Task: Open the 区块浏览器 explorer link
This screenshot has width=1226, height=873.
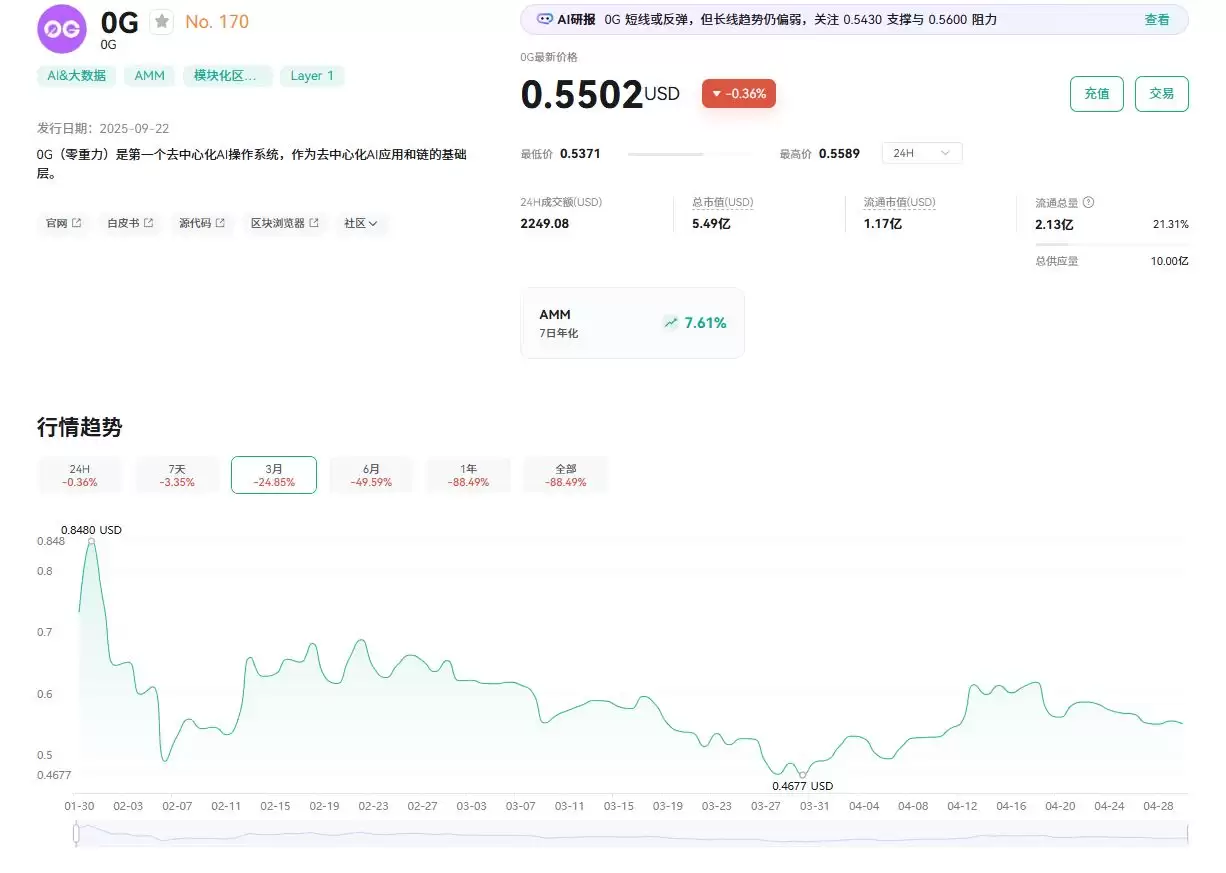Action: pos(285,223)
